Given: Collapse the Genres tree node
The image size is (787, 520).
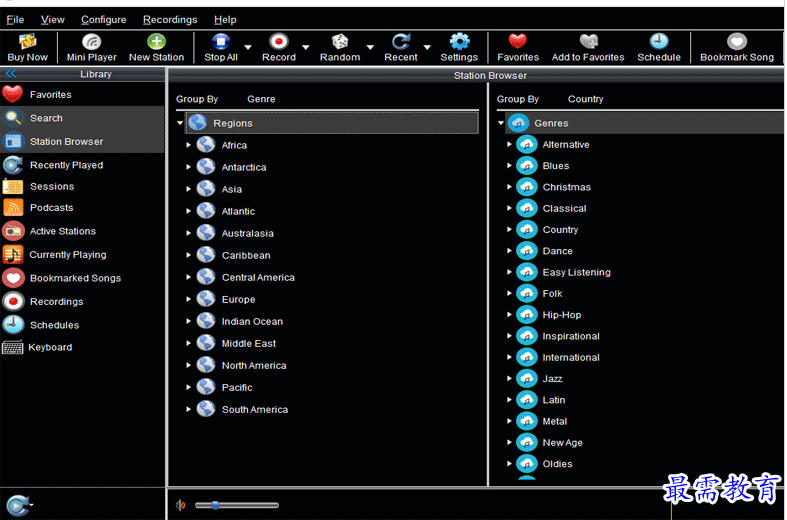Looking at the screenshot, I should (501, 123).
